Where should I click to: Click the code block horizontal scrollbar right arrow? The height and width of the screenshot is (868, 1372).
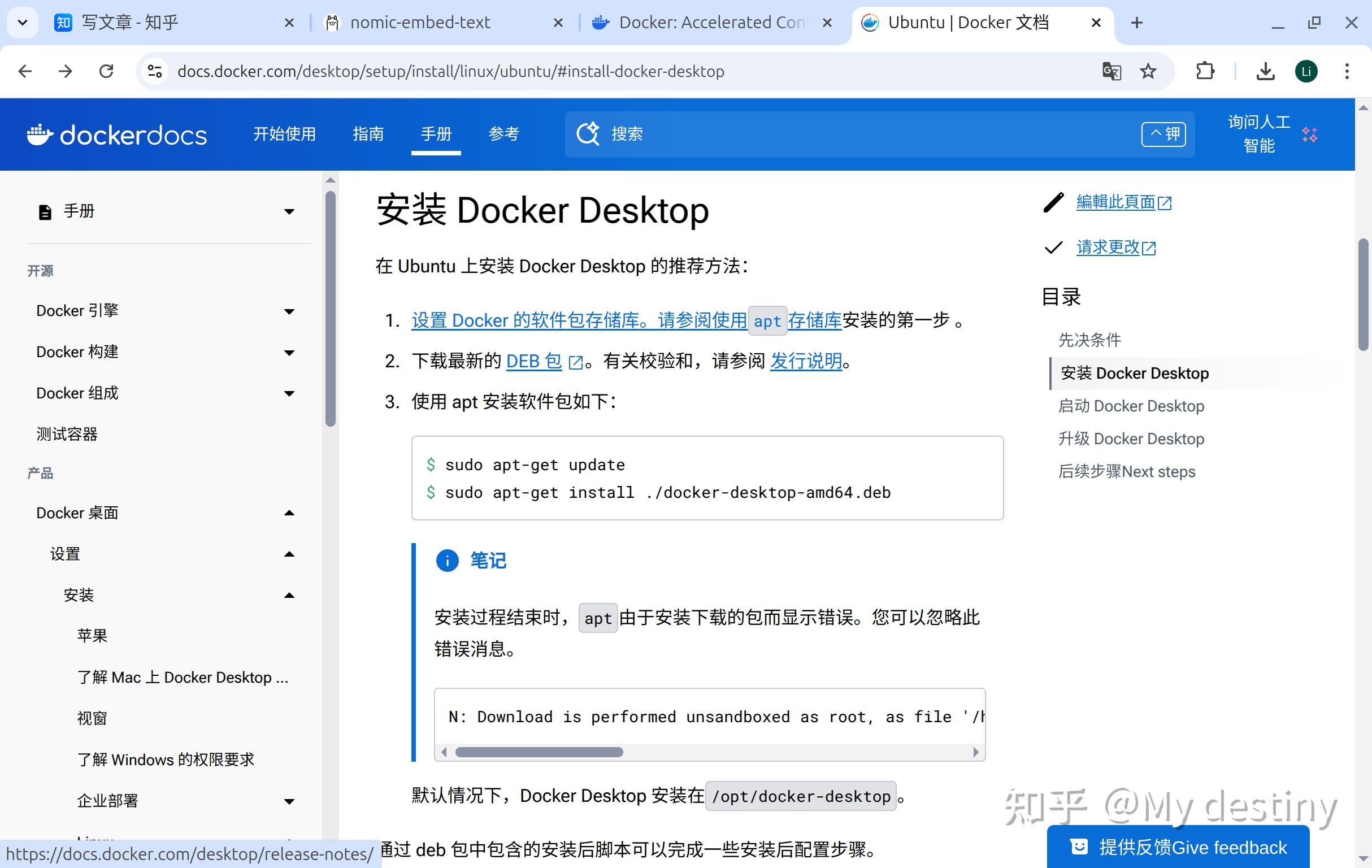click(975, 752)
